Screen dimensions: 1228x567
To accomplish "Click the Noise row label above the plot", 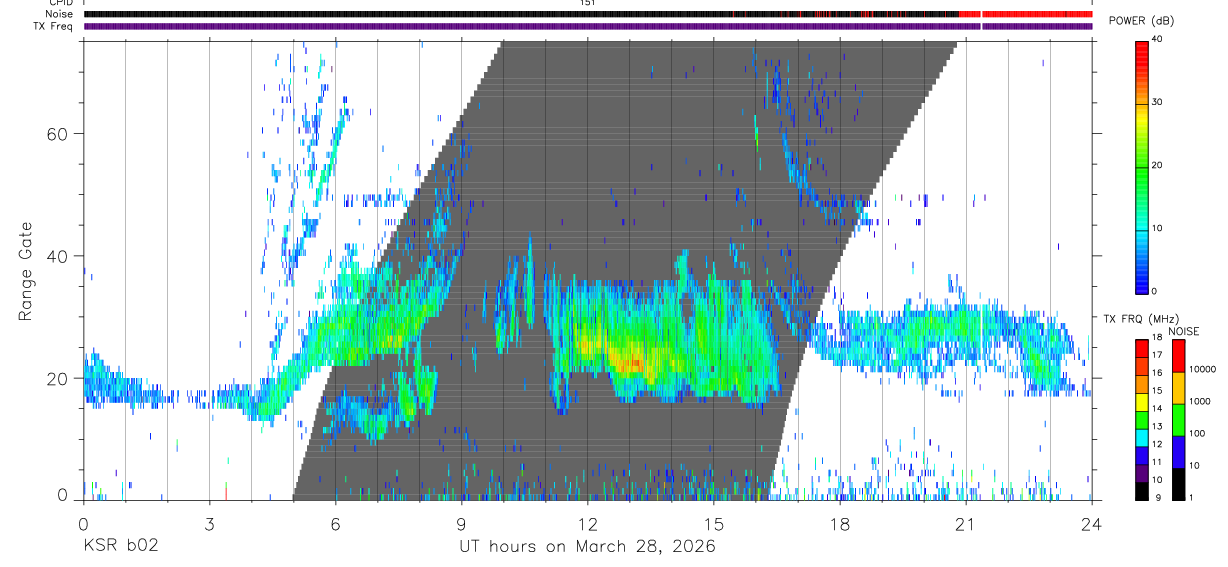I will click(x=61, y=14).
